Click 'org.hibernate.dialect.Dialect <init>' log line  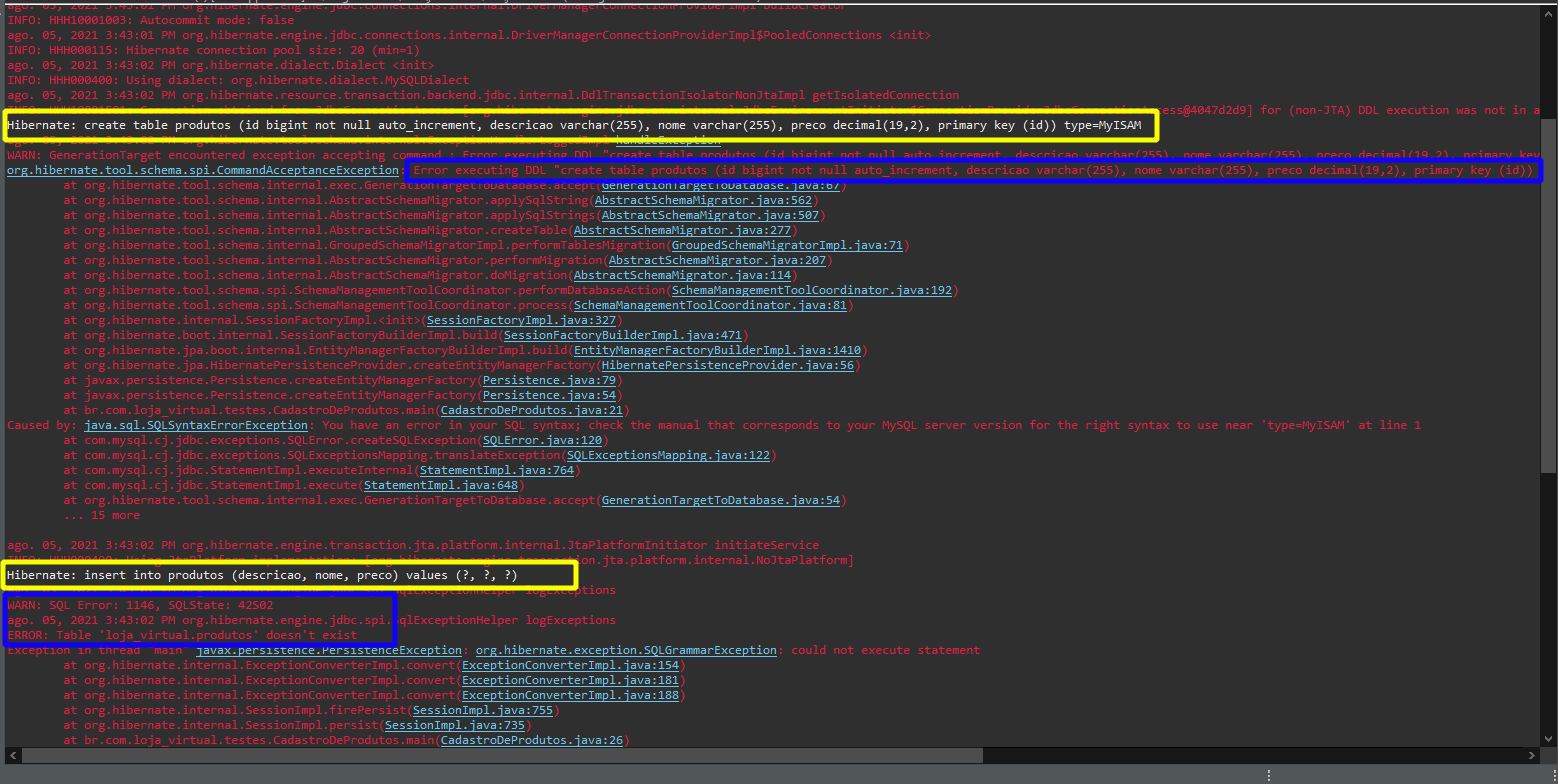pos(220,66)
